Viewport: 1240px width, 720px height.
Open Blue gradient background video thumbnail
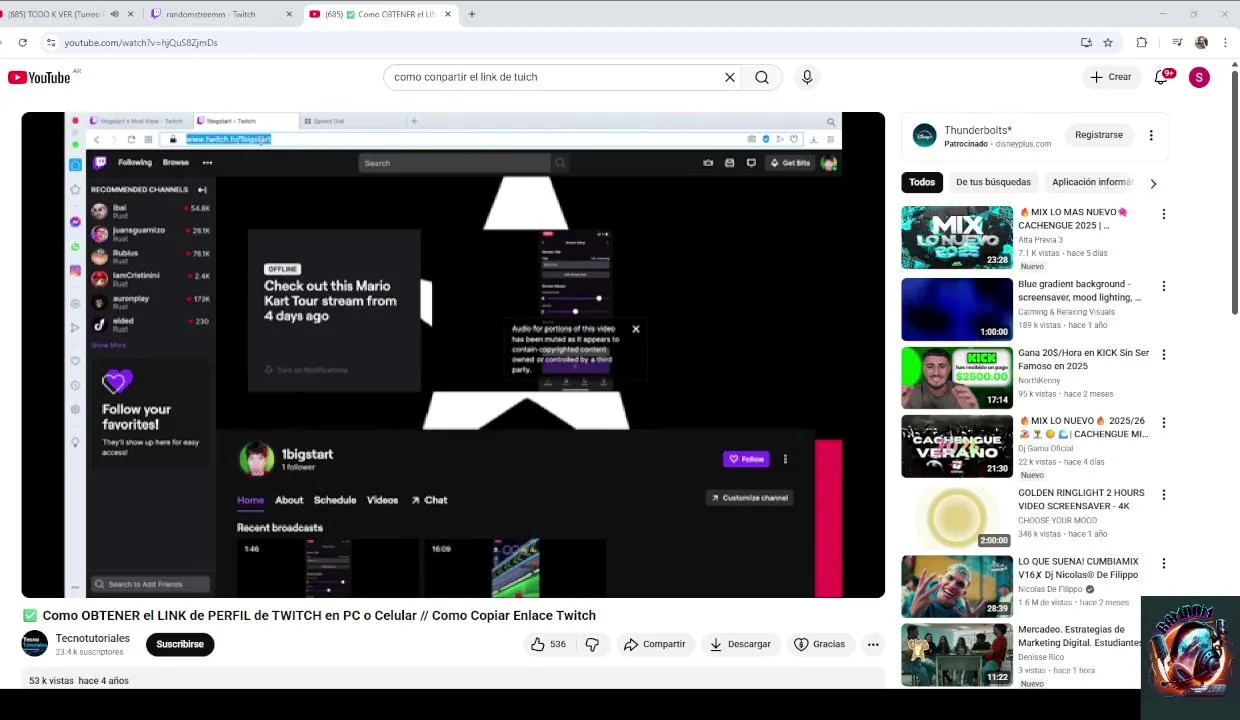957,309
